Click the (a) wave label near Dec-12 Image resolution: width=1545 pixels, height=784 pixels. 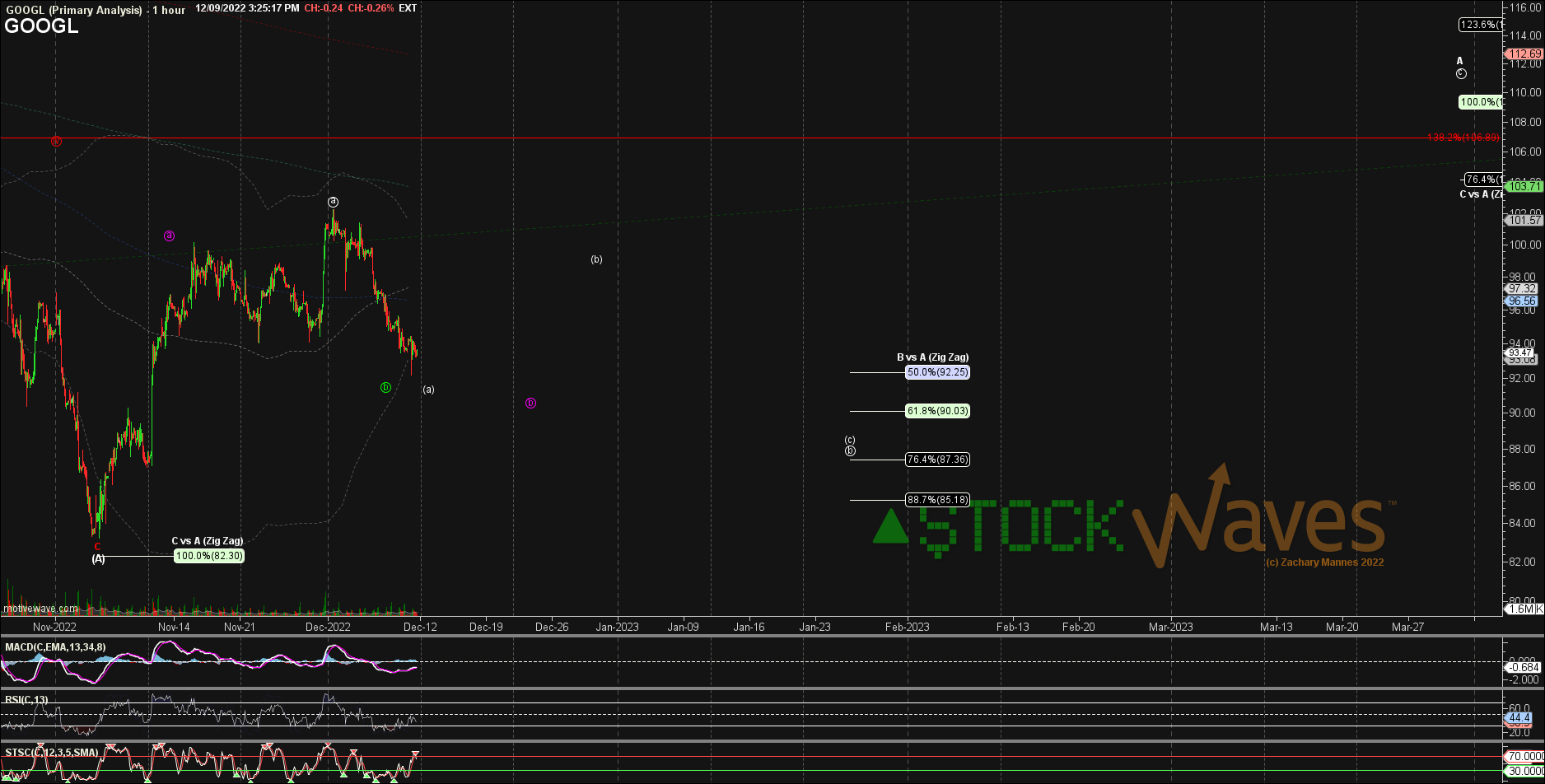tap(428, 390)
